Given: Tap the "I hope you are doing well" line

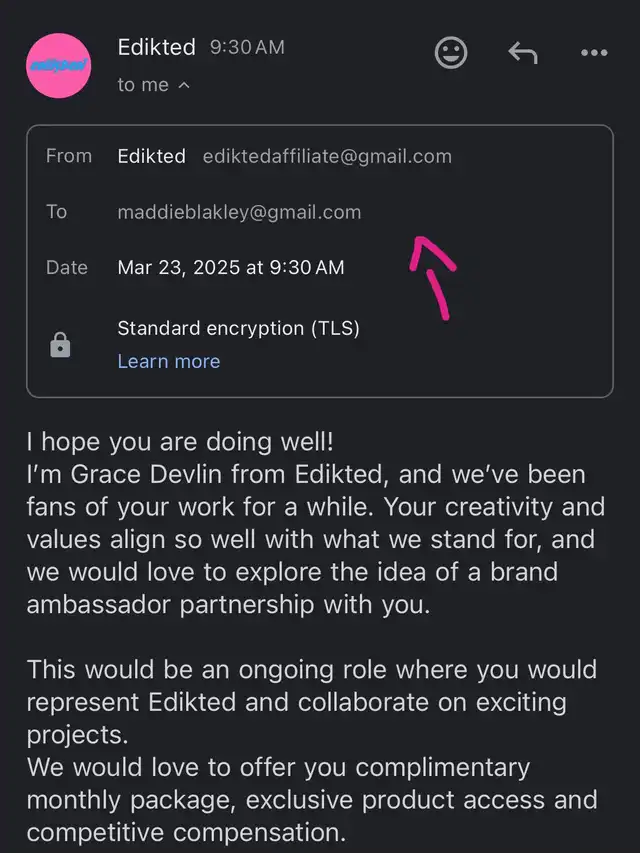Looking at the screenshot, I should point(180,442).
